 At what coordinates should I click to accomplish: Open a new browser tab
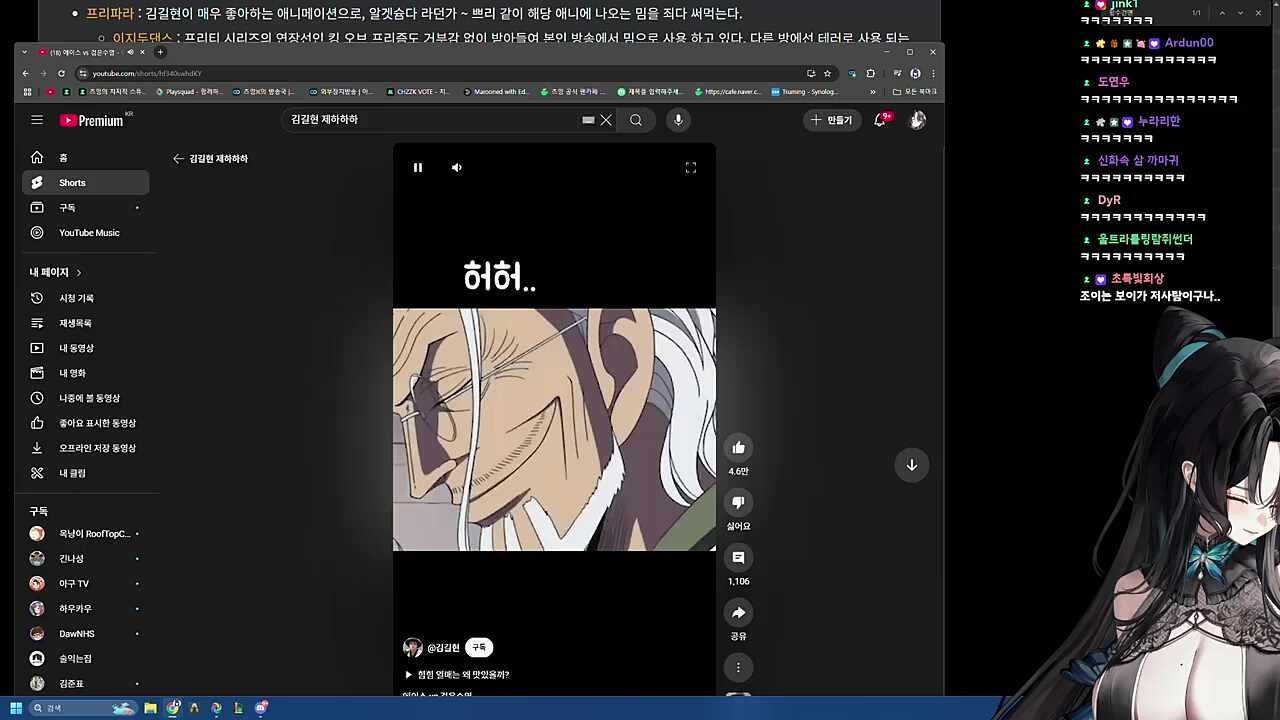pos(160,52)
